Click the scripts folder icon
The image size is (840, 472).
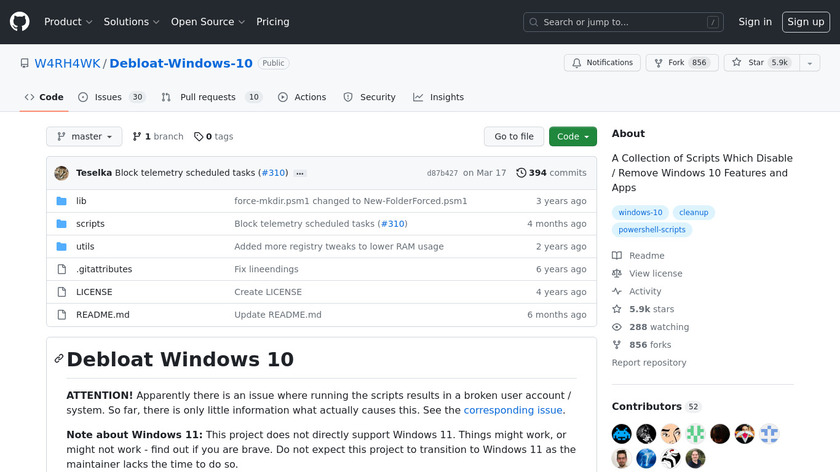[x=62, y=224]
